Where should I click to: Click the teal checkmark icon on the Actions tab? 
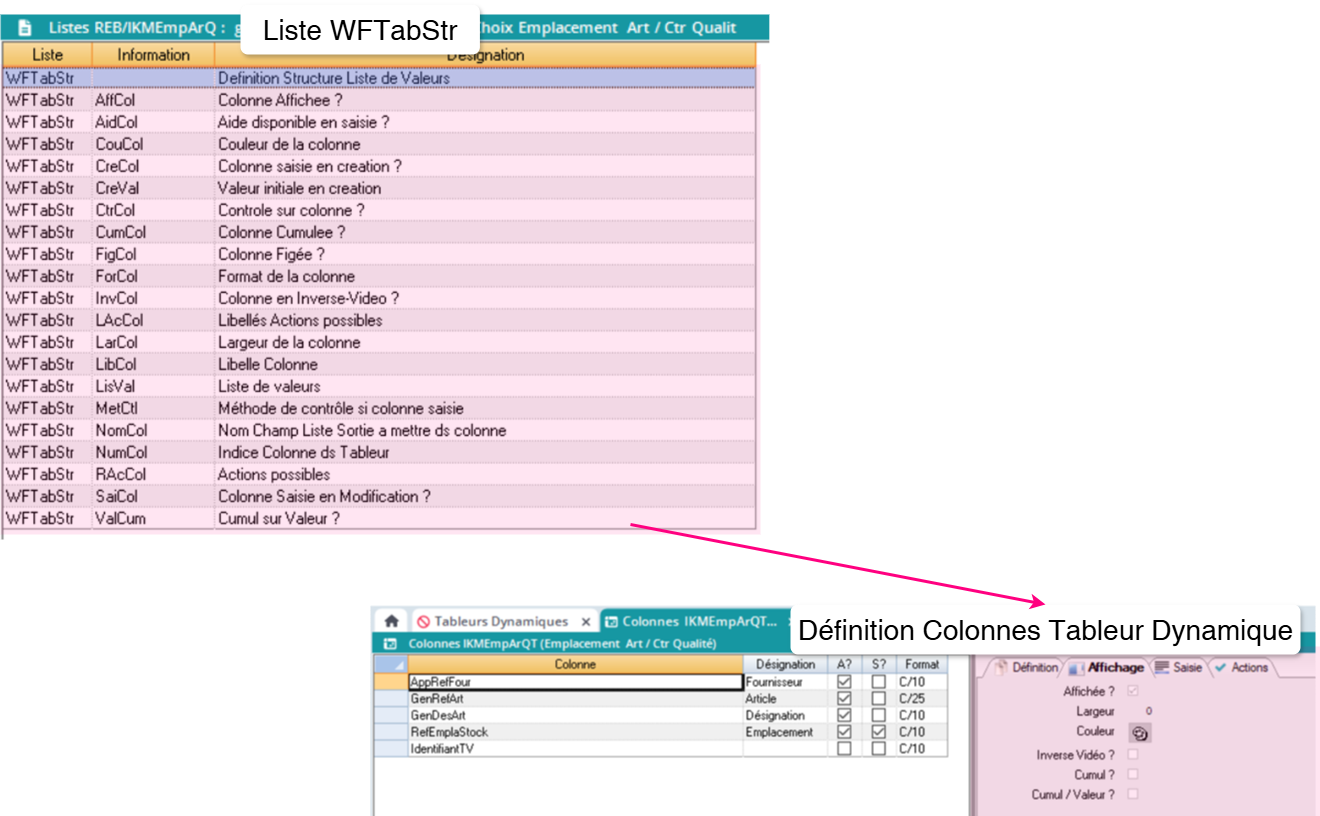pos(1219,668)
